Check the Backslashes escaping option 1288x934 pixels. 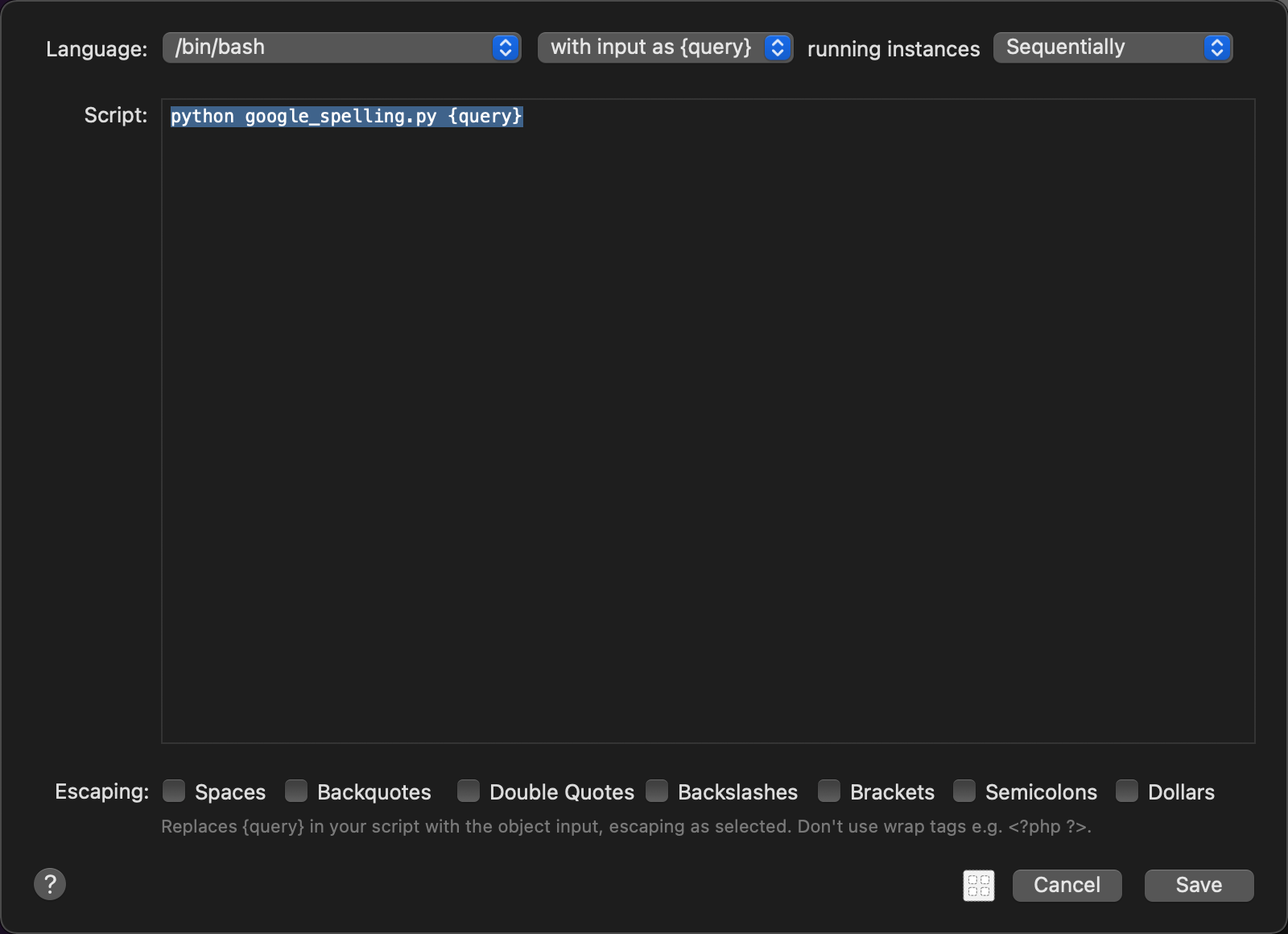[x=657, y=791]
